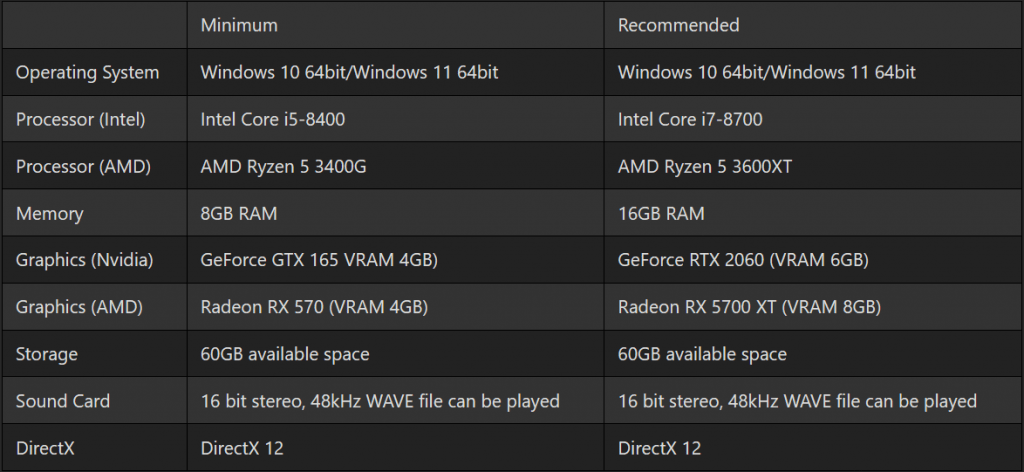Click the Intel Core i5-8400 cell

[x=273, y=119]
